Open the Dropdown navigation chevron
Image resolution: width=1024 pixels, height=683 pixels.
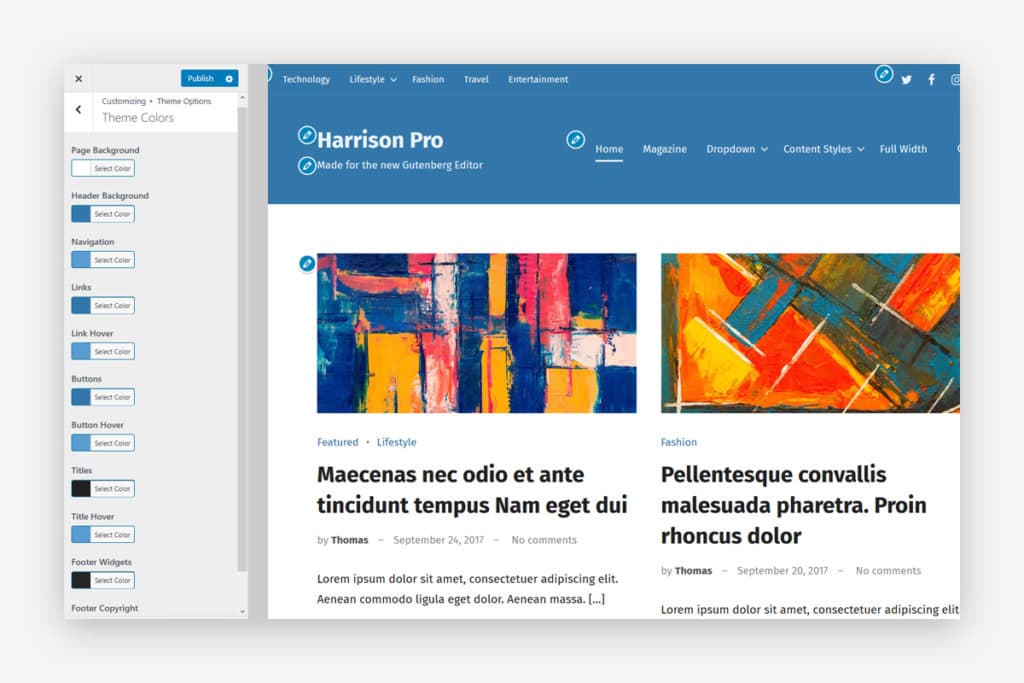[x=763, y=149]
